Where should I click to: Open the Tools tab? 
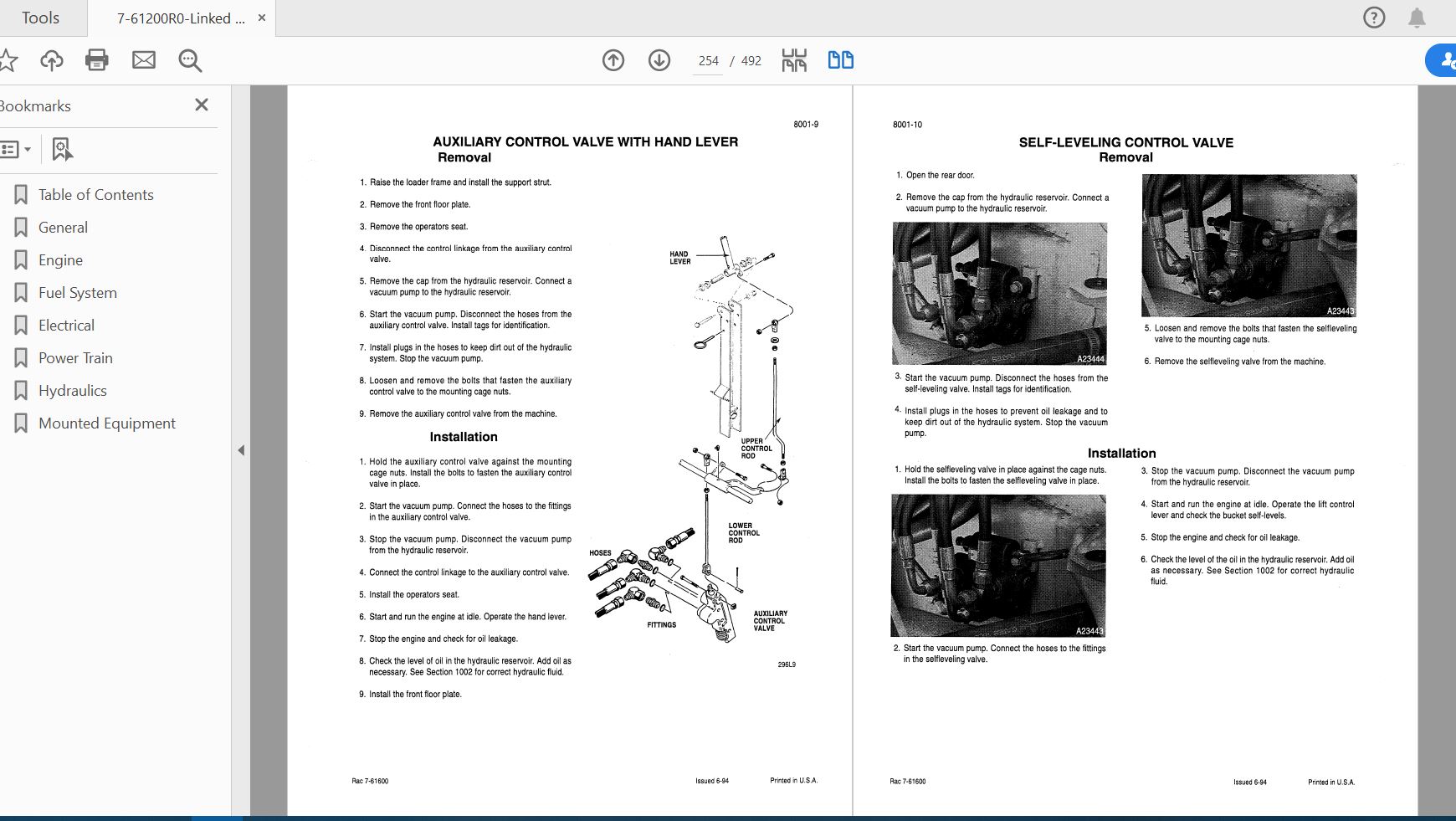(40, 18)
